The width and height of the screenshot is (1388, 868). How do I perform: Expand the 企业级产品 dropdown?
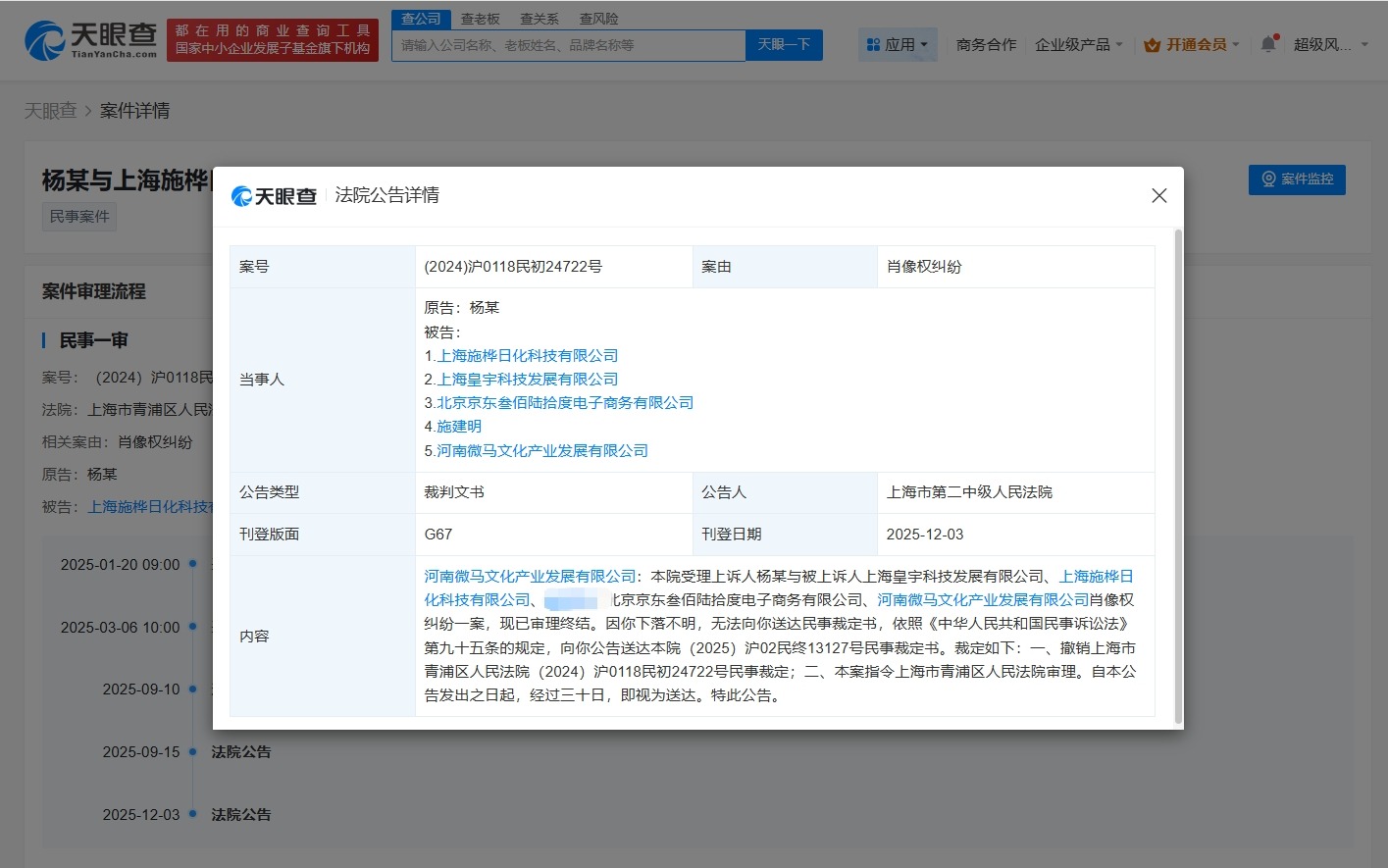(1077, 44)
